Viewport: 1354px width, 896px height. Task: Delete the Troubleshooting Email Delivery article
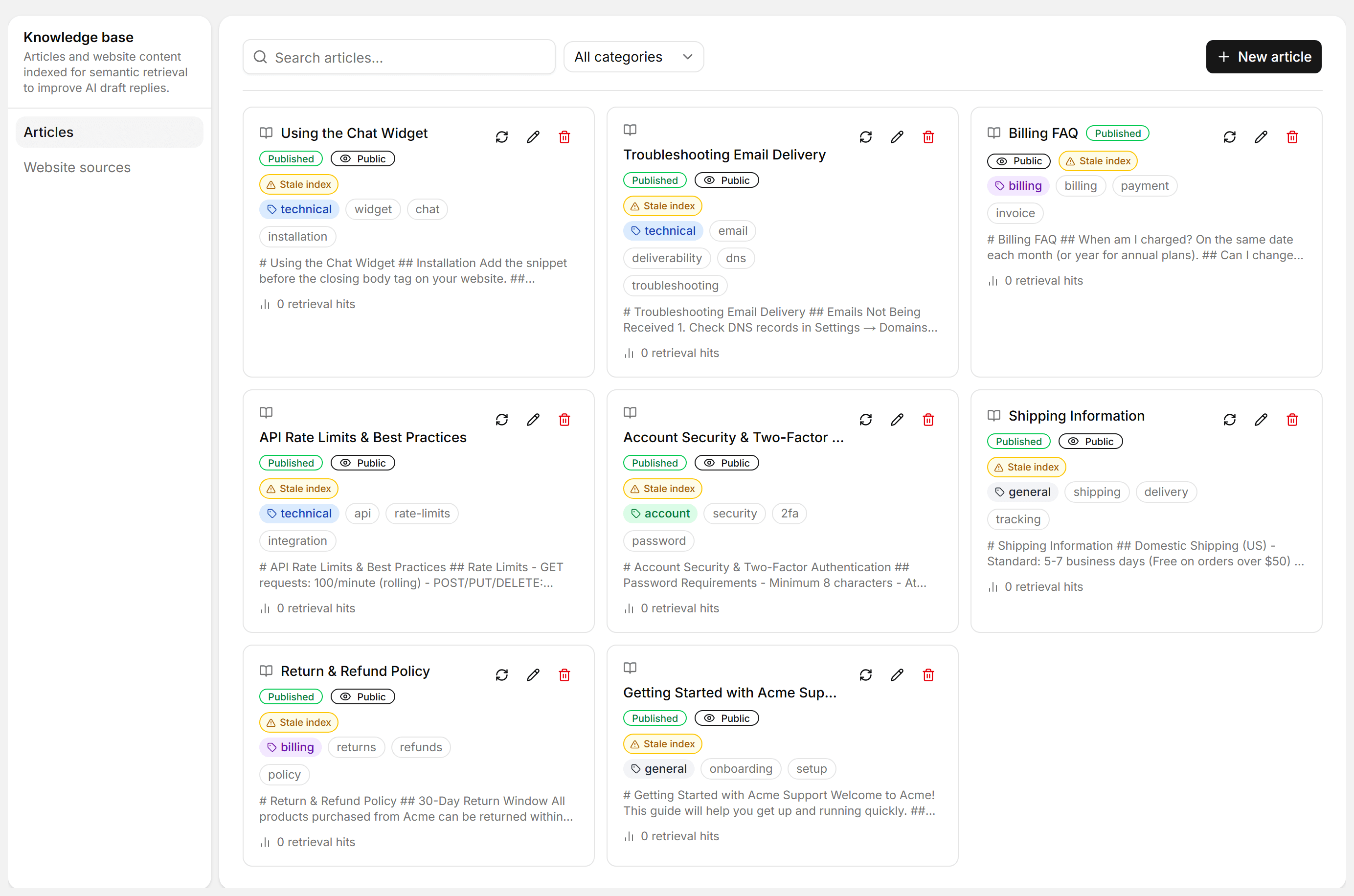pyautogui.click(x=929, y=137)
